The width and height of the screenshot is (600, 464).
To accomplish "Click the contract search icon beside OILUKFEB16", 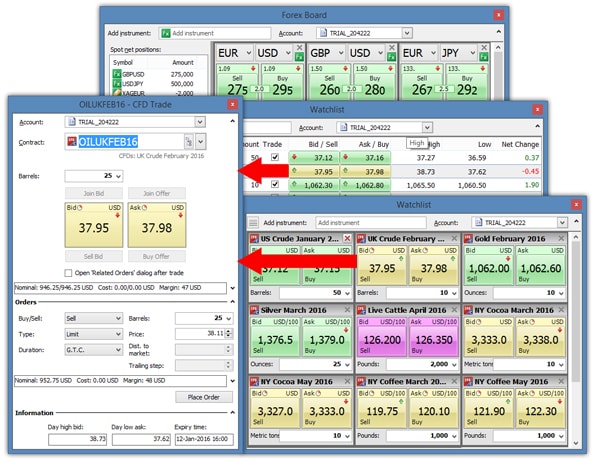I will point(188,142).
